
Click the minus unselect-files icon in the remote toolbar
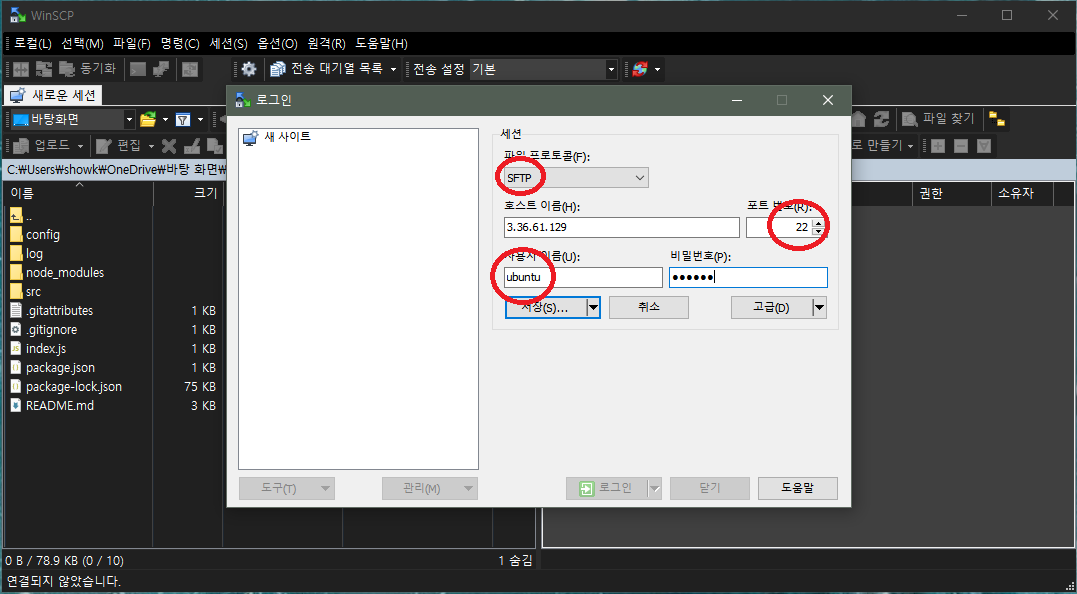click(961, 146)
